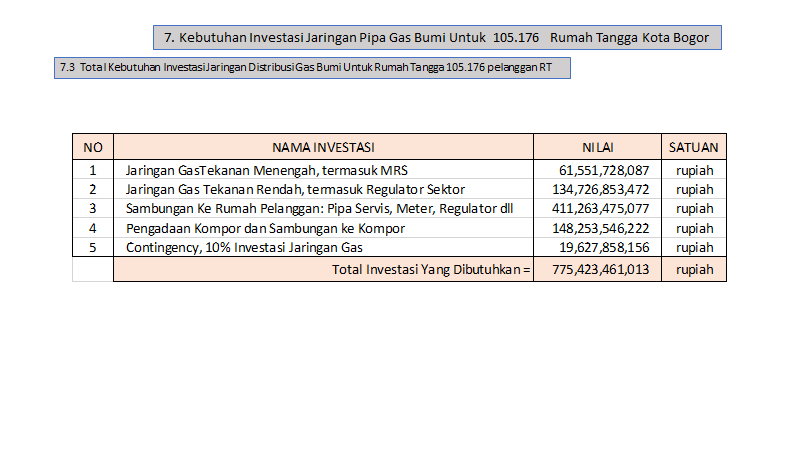Select value 61,551,728,087
Image resolution: width=800 pixels, height=450 pixels.
tap(597, 170)
